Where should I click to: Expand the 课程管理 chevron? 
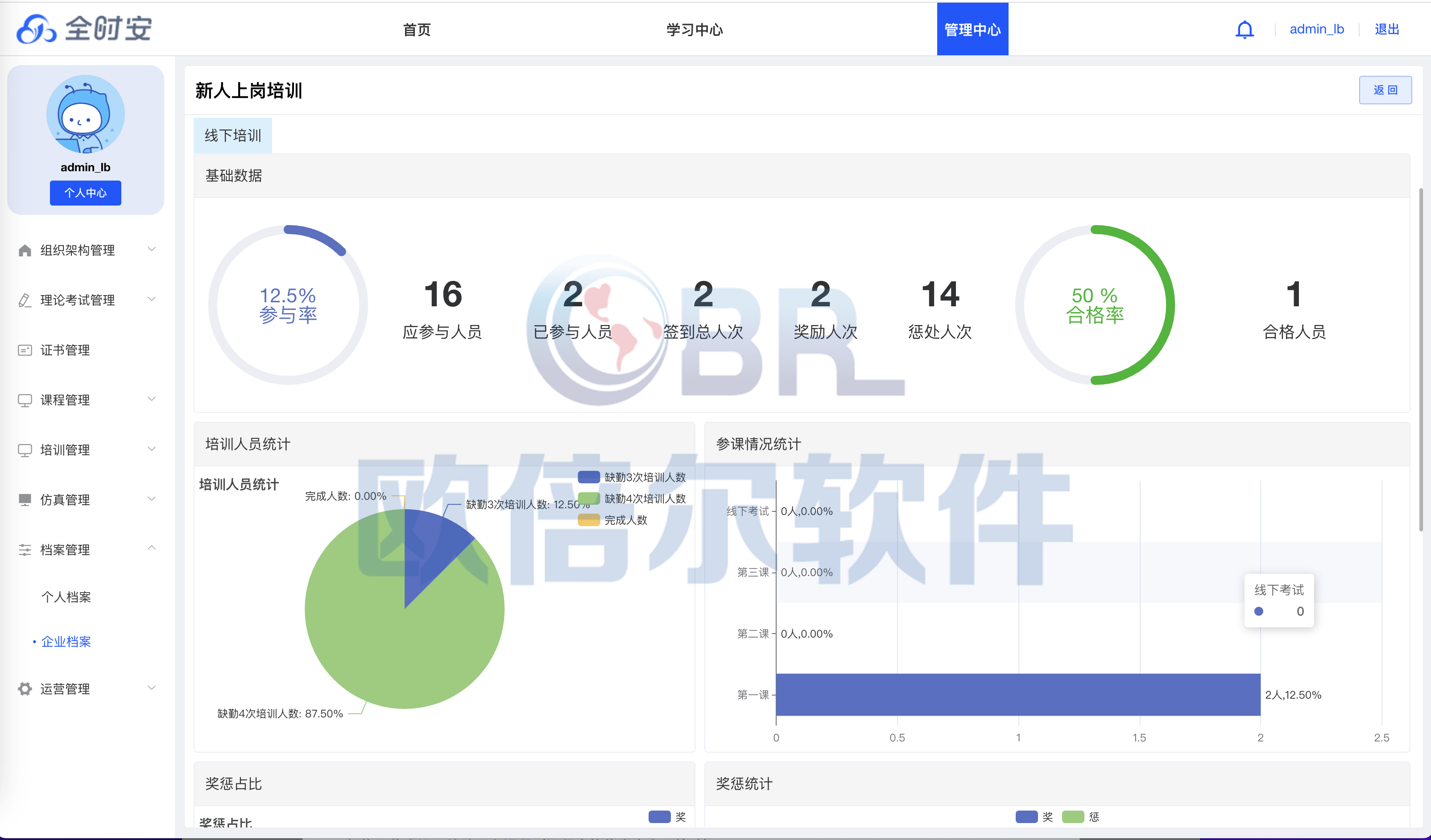(x=152, y=399)
